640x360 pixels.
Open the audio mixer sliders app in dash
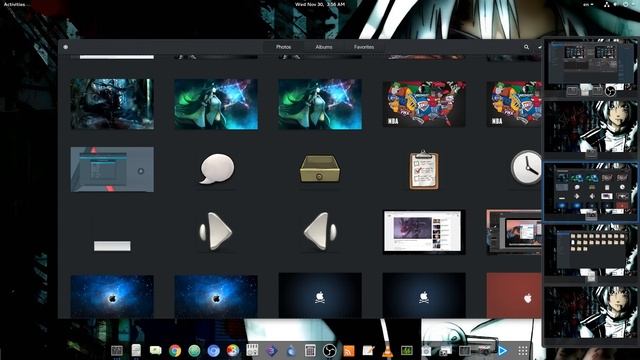[x=252, y=350]
